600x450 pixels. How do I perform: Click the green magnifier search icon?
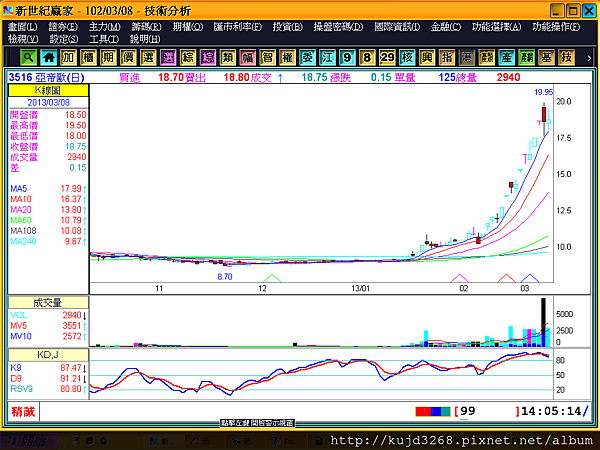tap(28, 58)
